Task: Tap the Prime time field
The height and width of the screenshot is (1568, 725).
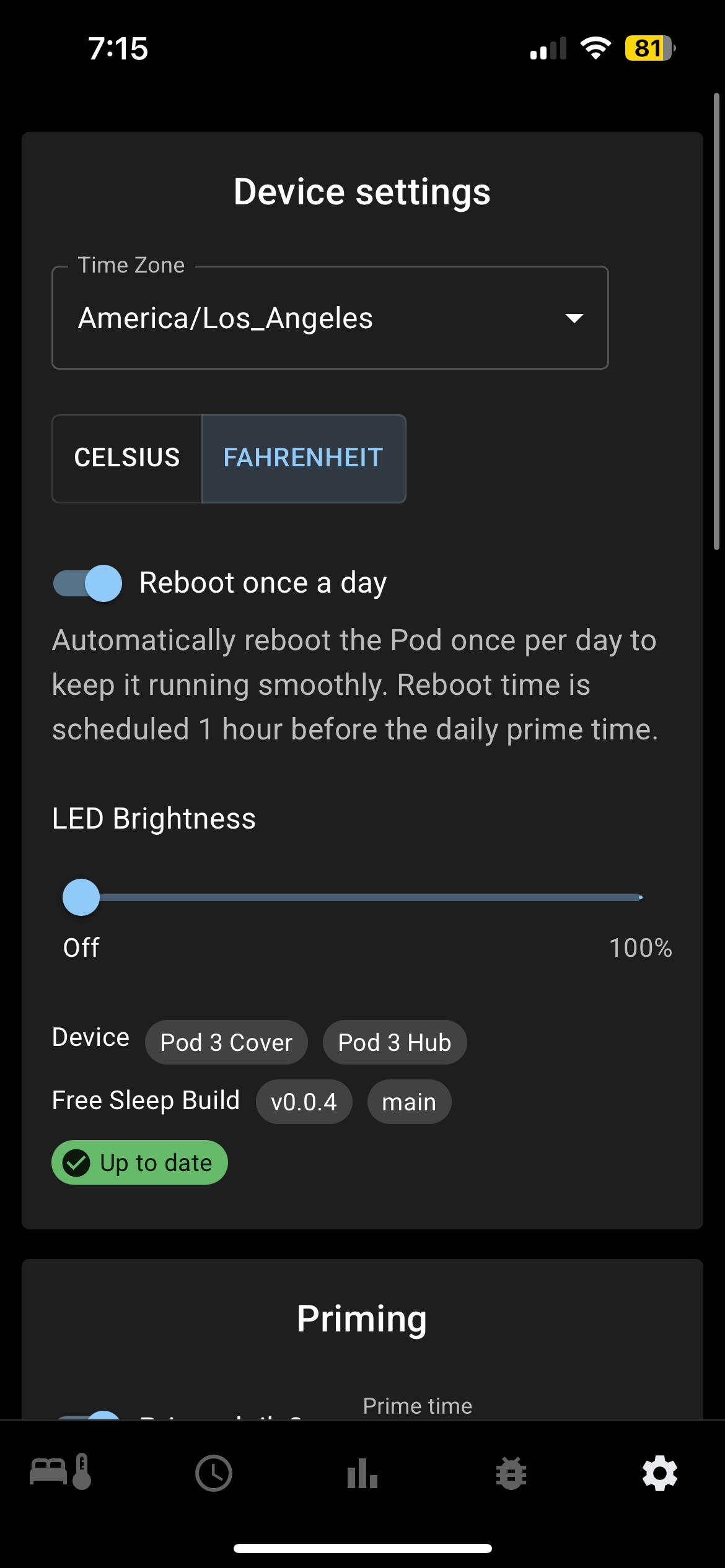Action: click(x=418, y=1406)
